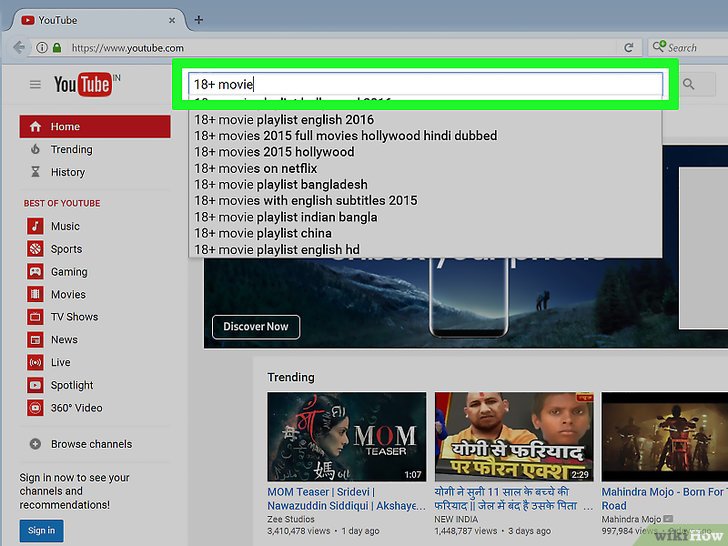Click the Trending flame icon in sidebar

tap(36, 150)
